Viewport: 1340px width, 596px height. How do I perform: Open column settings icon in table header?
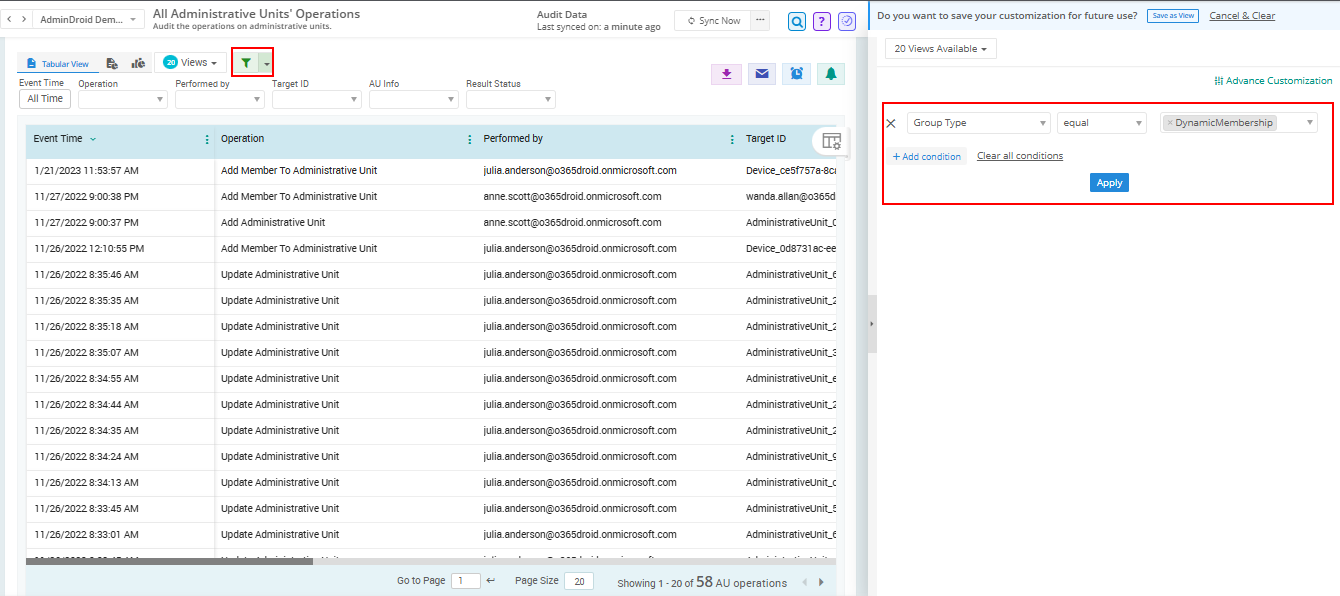pyautogui.click(x=829, y=141)
